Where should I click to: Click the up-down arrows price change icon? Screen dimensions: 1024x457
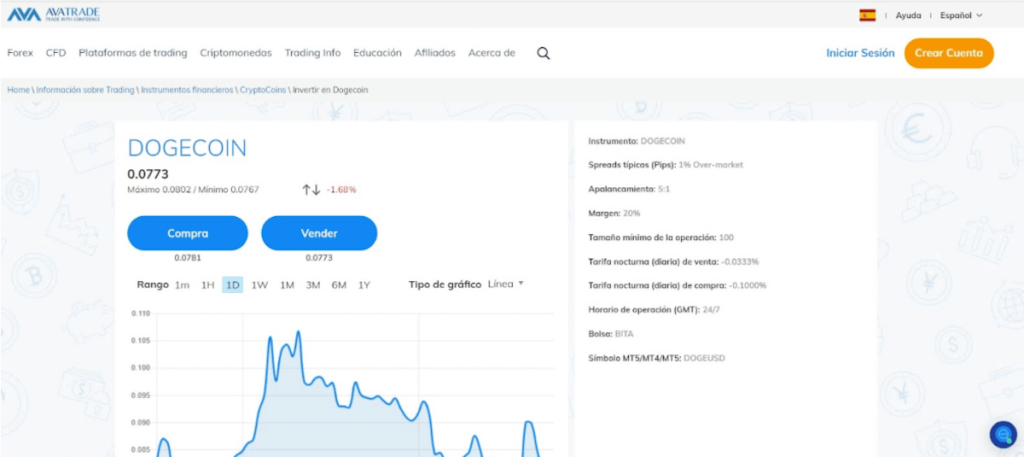[311, 190]
